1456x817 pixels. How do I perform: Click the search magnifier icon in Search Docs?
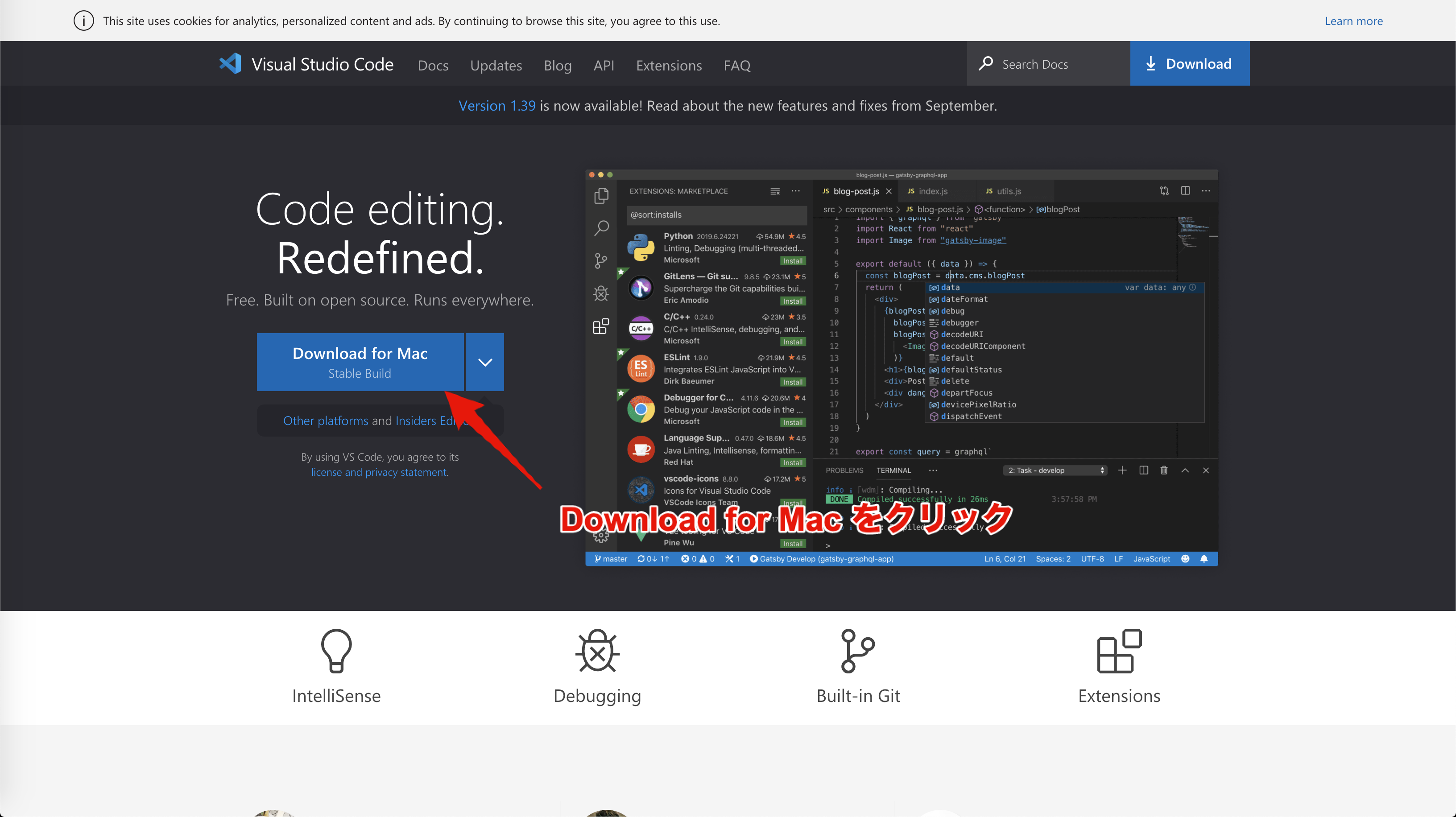click(986, 64)
